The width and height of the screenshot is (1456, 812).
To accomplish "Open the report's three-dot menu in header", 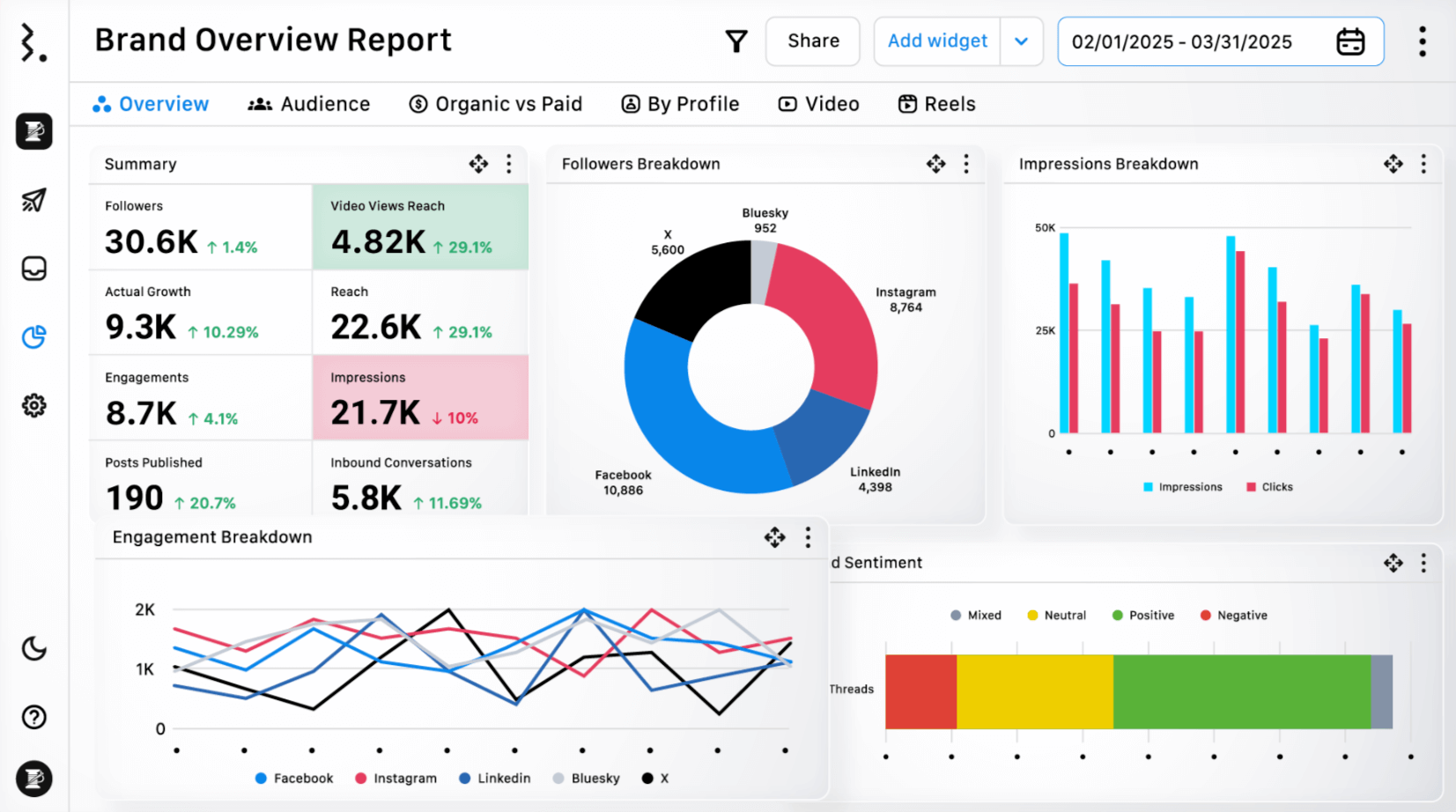I will pos(1423,41).
